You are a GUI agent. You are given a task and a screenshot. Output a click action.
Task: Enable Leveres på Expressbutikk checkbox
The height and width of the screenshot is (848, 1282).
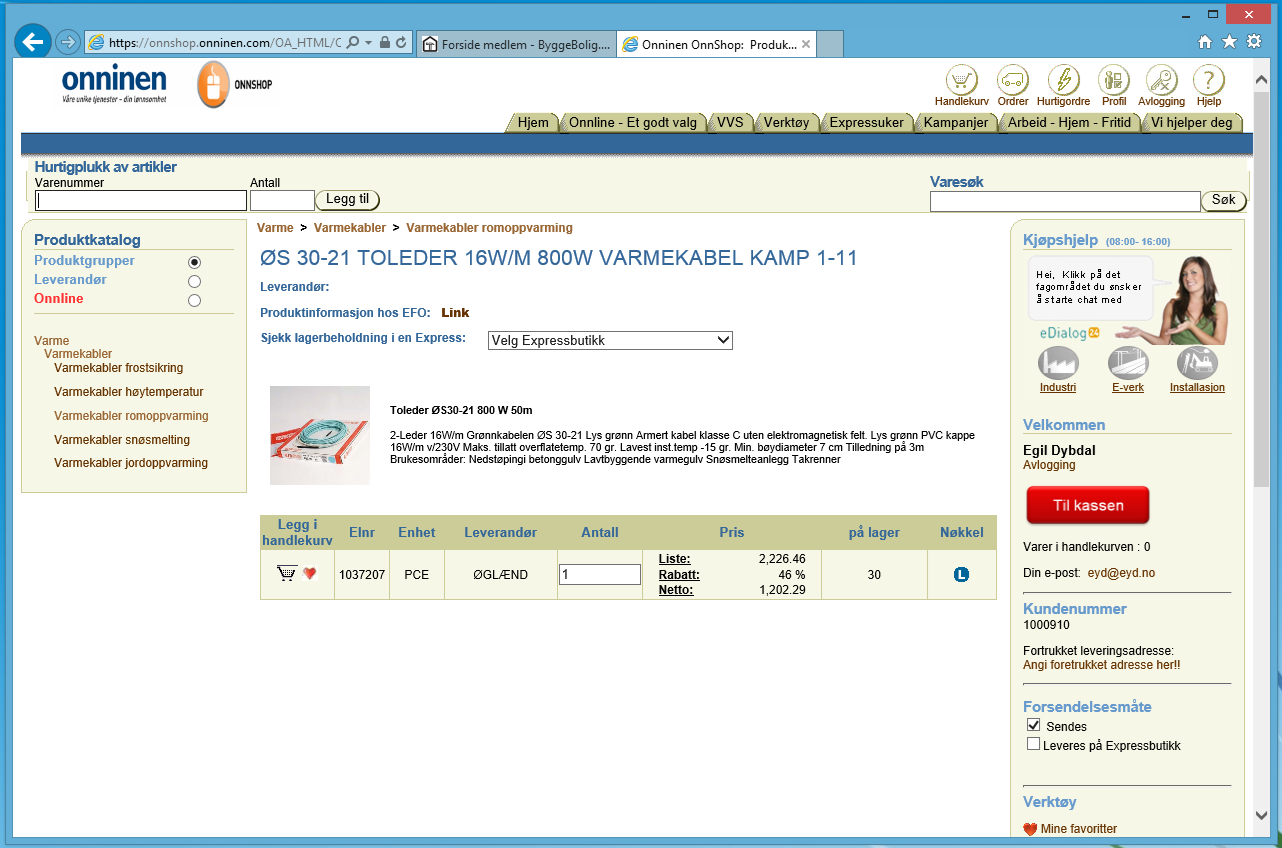click(1034, 744)
